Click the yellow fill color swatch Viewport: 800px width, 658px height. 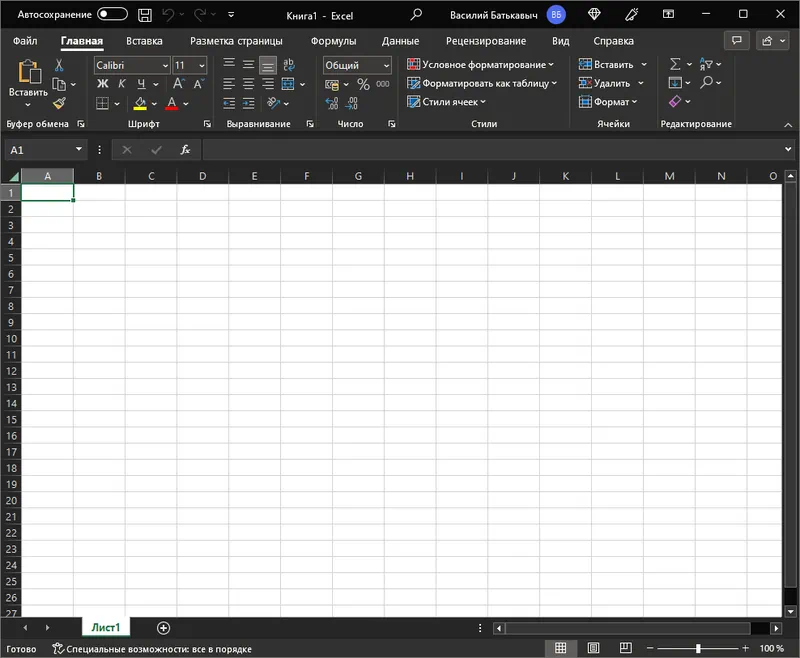[x=140, y=103]
